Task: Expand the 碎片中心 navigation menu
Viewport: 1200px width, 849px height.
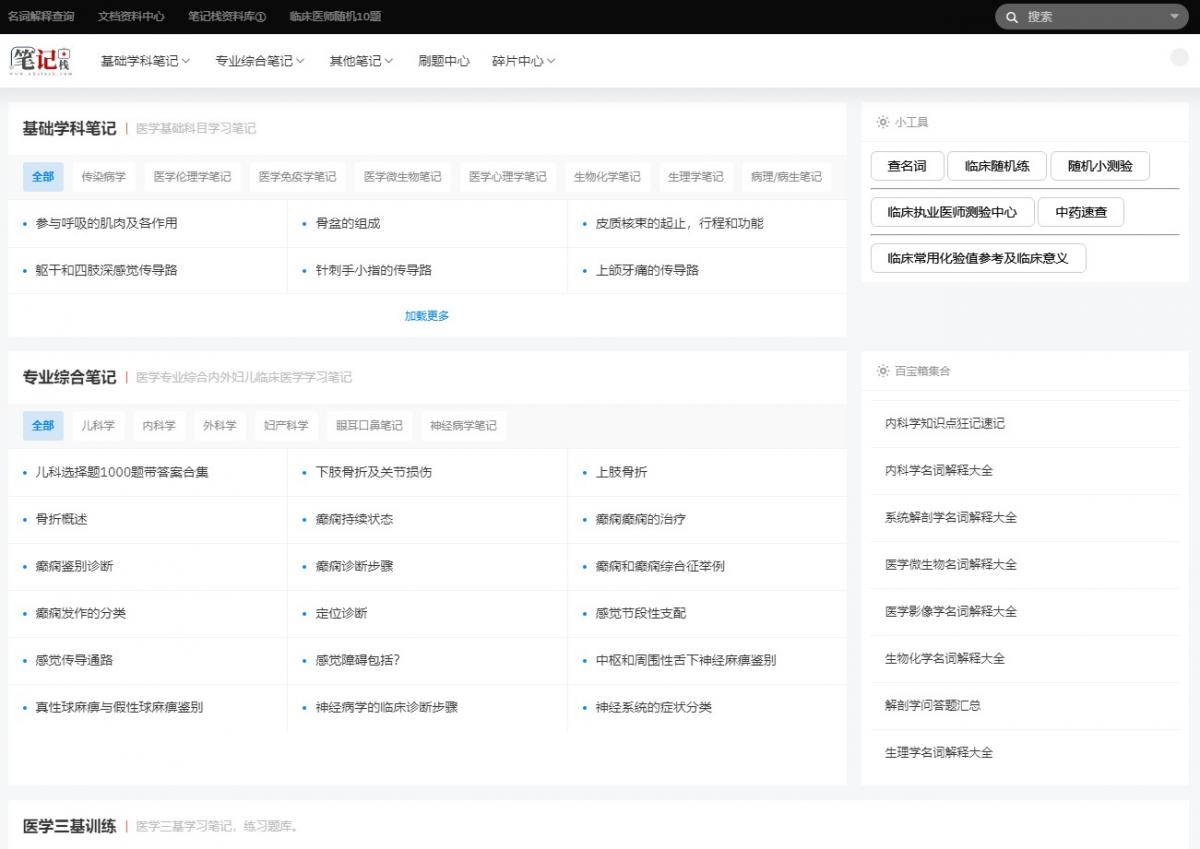Action: (x=523, y=61)
